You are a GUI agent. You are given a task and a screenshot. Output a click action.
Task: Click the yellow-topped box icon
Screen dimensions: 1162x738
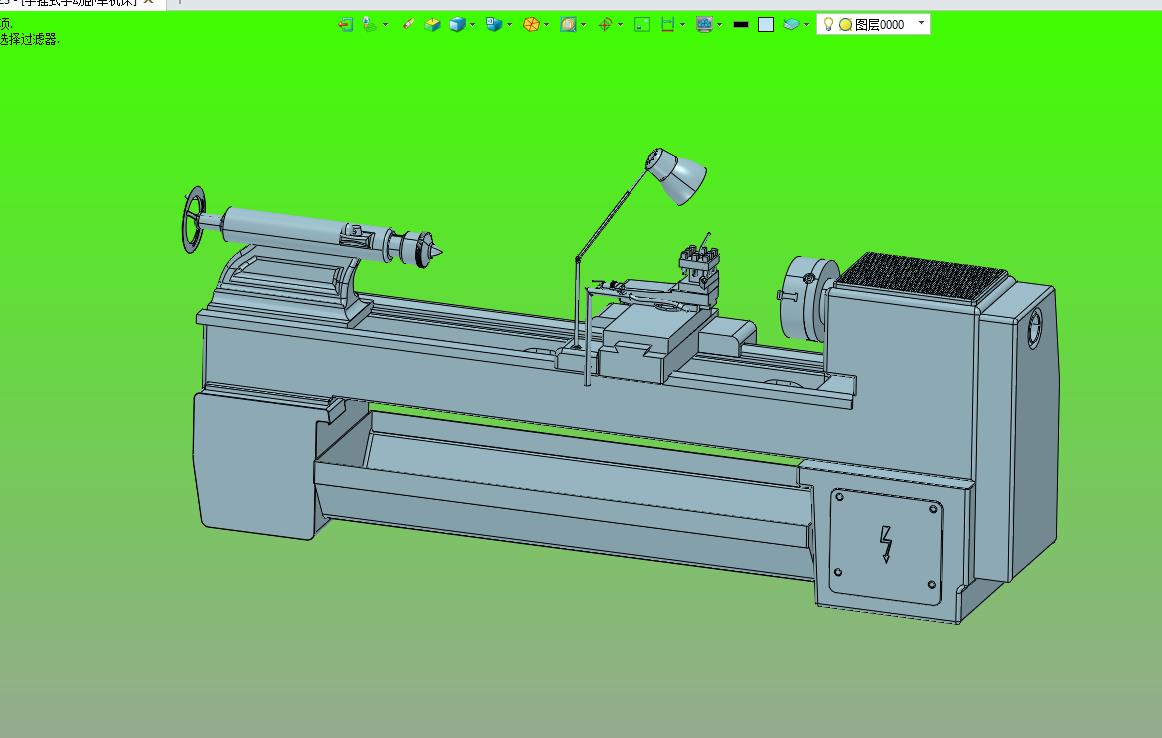click(432, 24)
